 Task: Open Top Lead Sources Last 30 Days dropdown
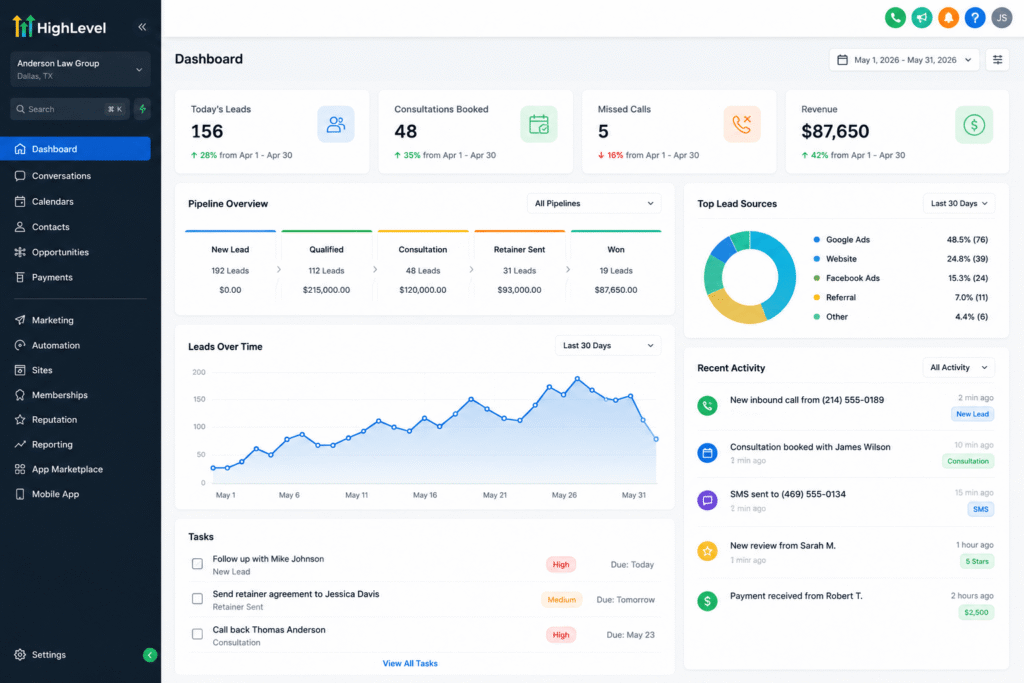pyautogui.click(x=959, y=203)
